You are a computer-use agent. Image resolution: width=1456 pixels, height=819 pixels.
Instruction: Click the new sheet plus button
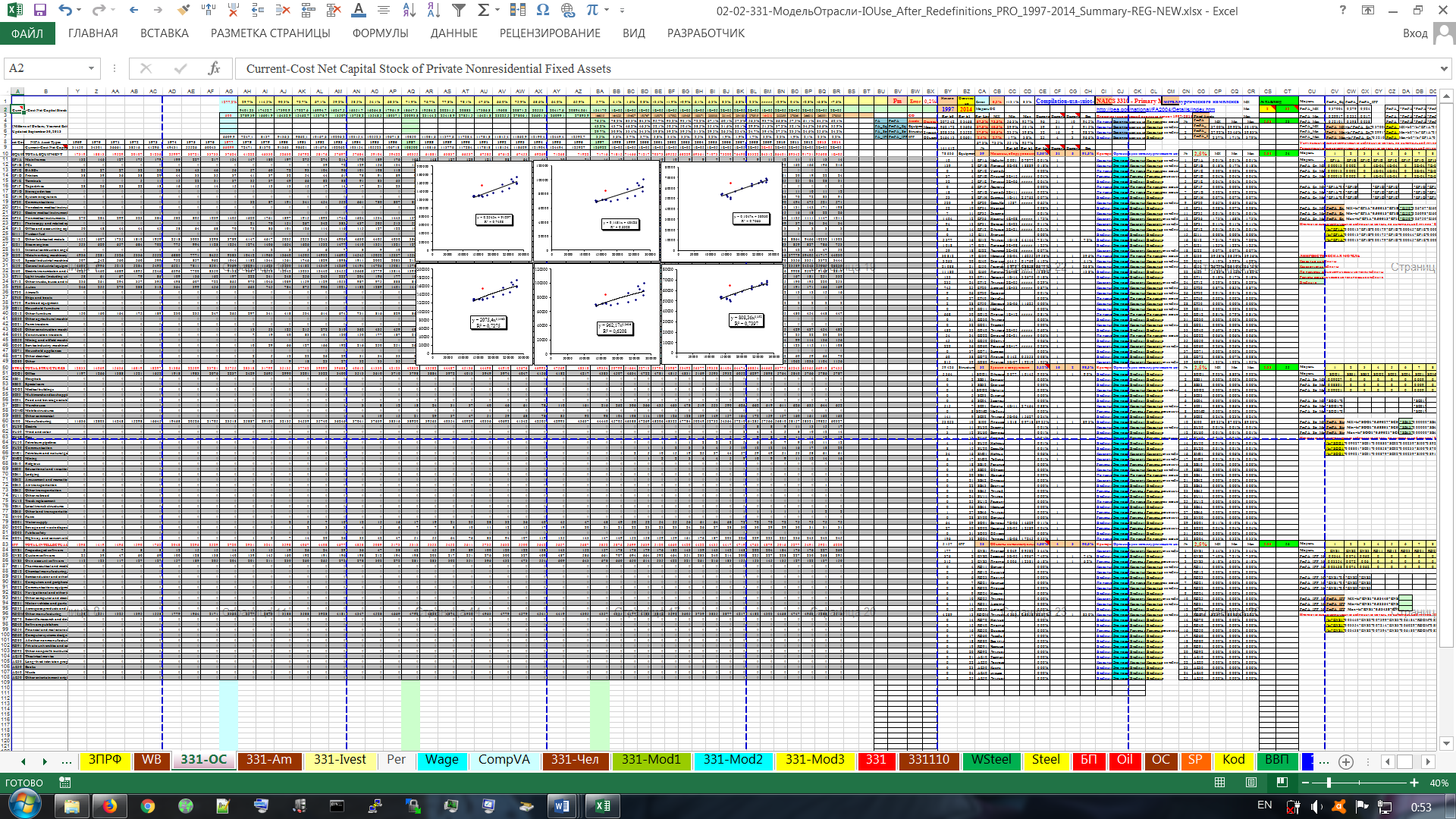point(1346,761)
